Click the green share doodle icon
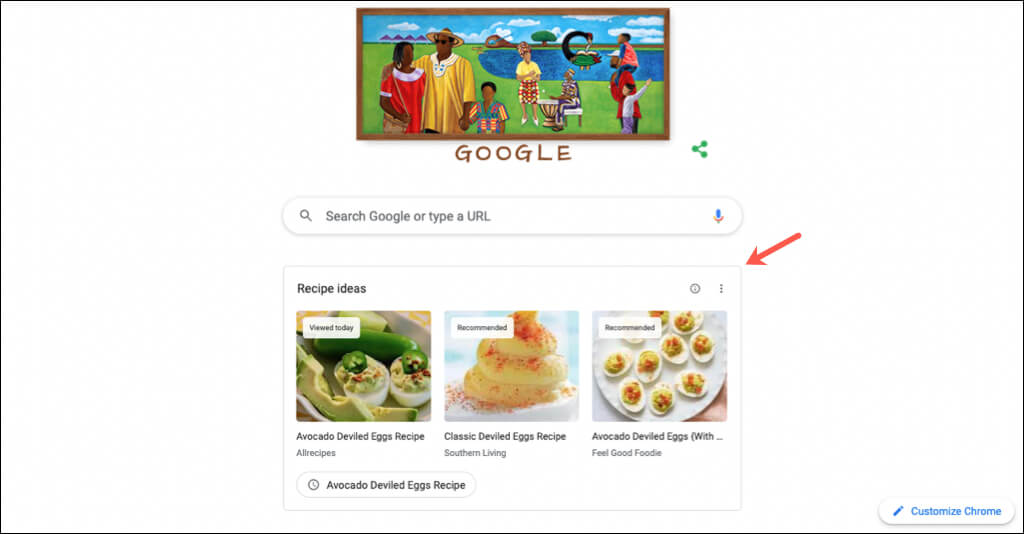Screen dimensions: 1024x534 (x=700, y=150)
